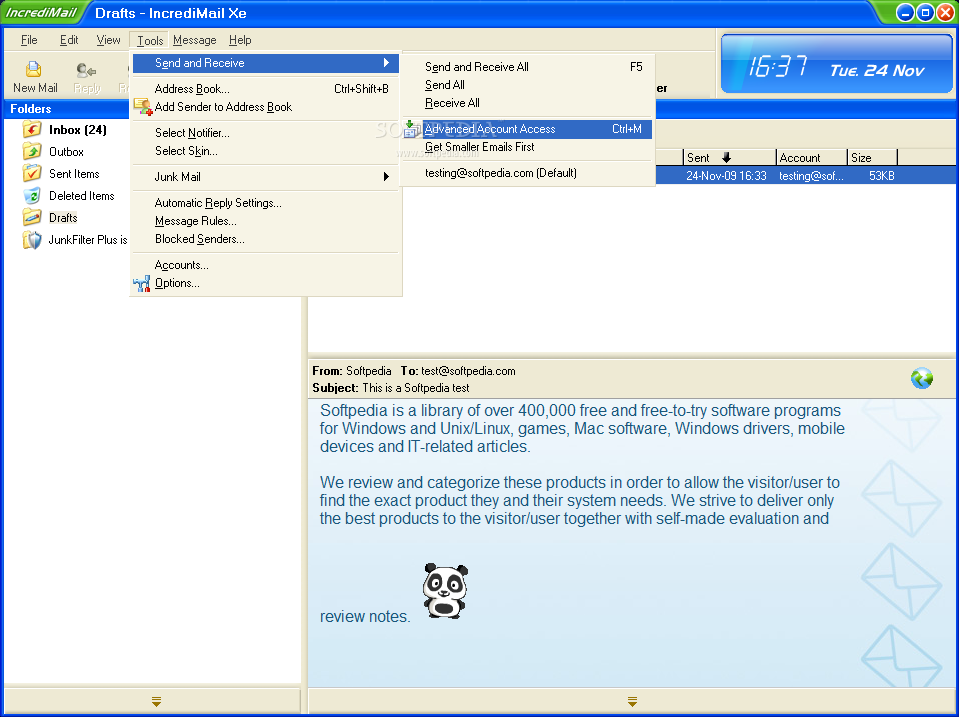Open Accounts from Tools menu
This screenshot has width=959, height=717.
[x=265, y=265]
